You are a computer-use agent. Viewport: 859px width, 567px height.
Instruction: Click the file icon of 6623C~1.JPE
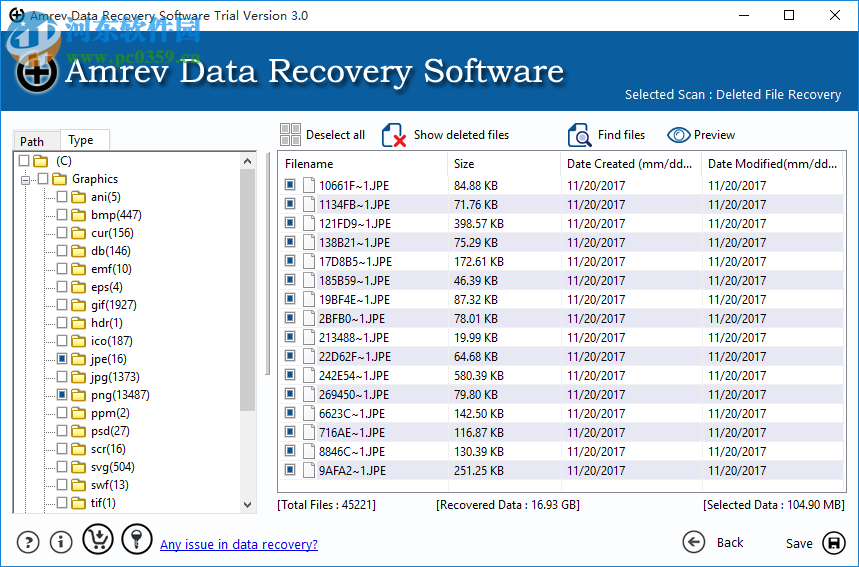click(309, 413)
